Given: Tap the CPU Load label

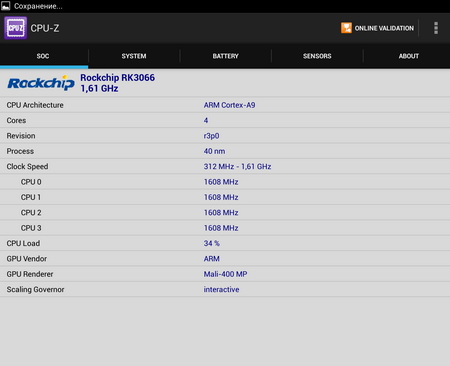Looking at the screenshot, I should click(x=23, y=243).
